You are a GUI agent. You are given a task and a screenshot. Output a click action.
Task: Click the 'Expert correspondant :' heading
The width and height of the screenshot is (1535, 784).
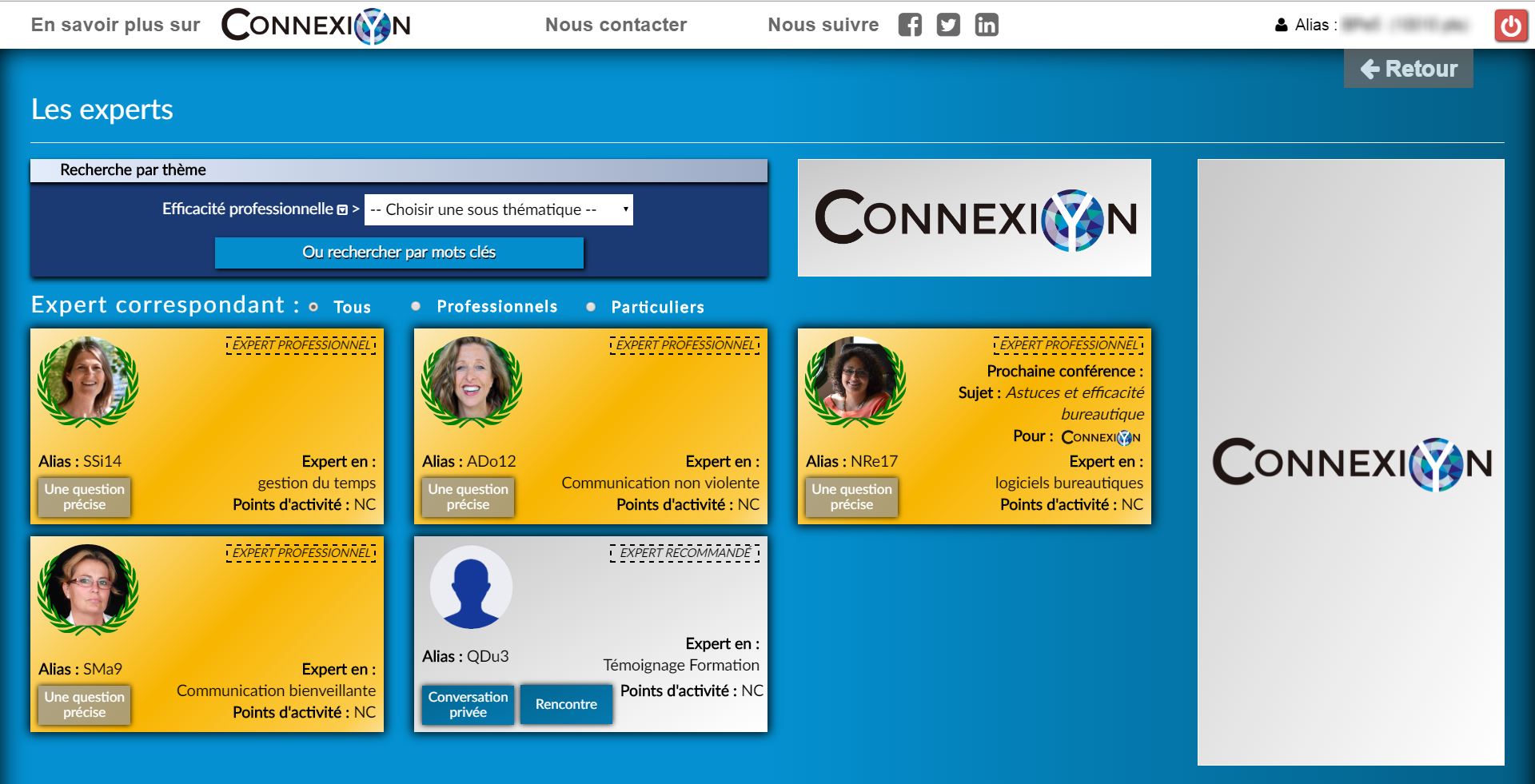pos(165,305)
